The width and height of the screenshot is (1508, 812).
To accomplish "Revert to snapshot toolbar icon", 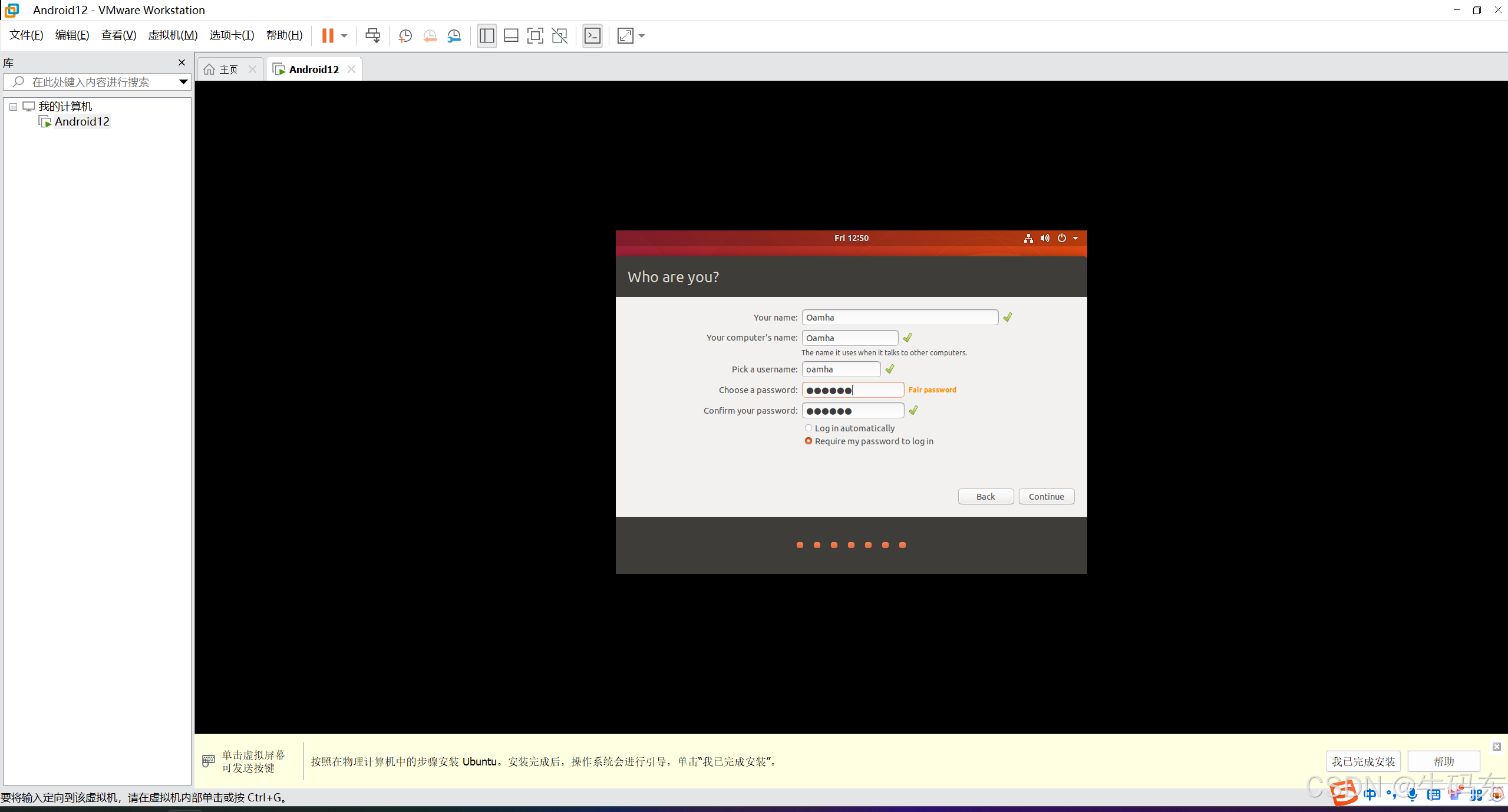I will coord(430,36).
